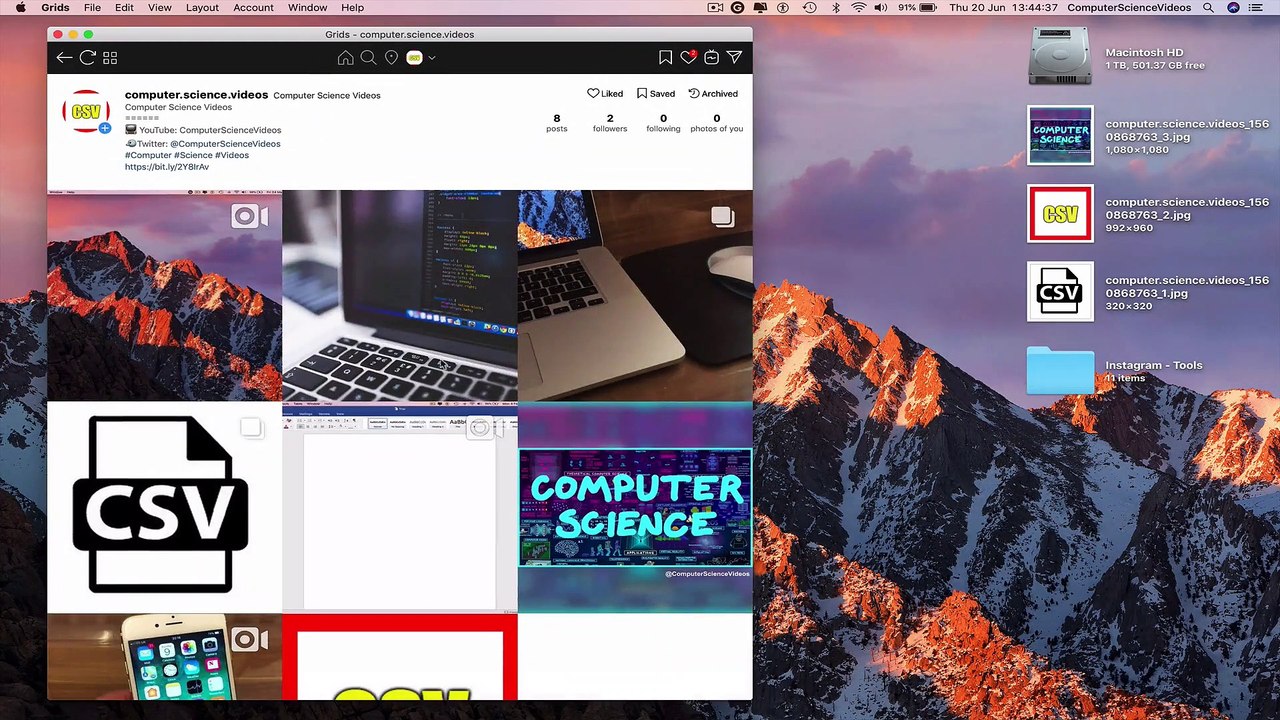This screenshot has height=720, width=1280.
Task: Open the date and time menu
Action: (x=1003, y=8)
